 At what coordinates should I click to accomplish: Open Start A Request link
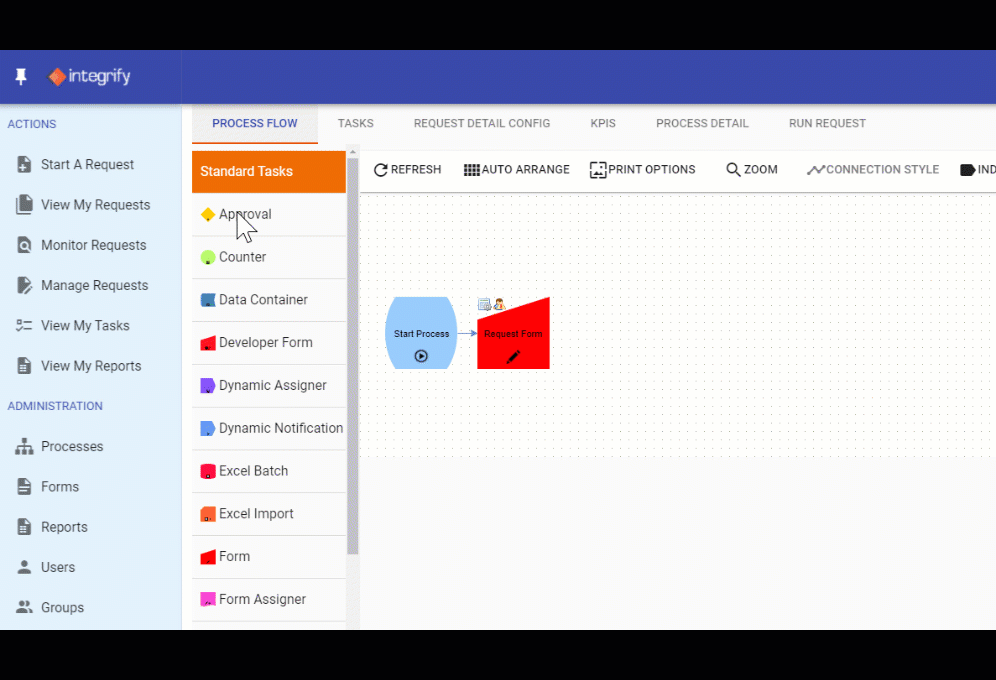pos(88,164)
